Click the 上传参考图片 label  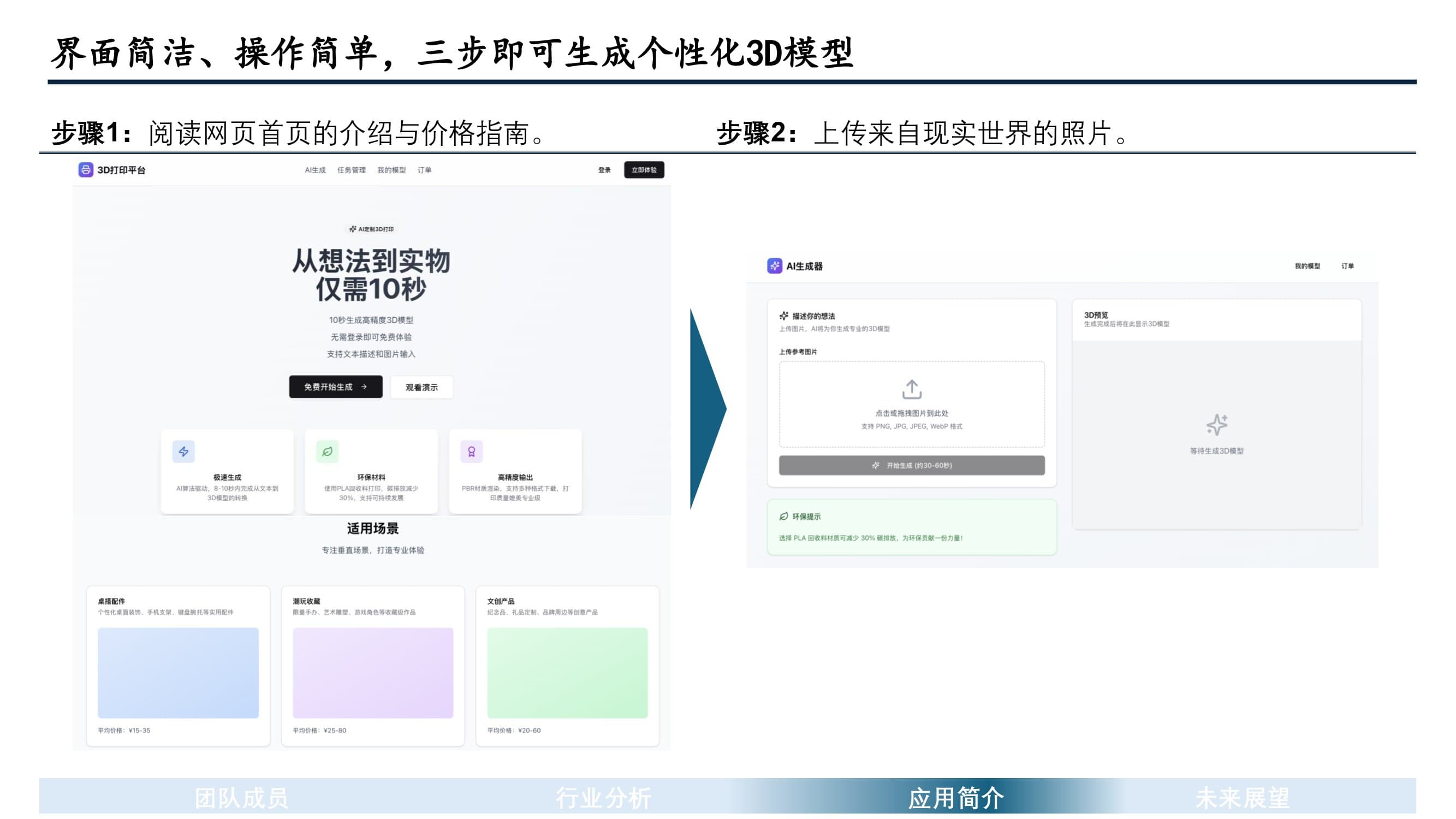(798, 352)
